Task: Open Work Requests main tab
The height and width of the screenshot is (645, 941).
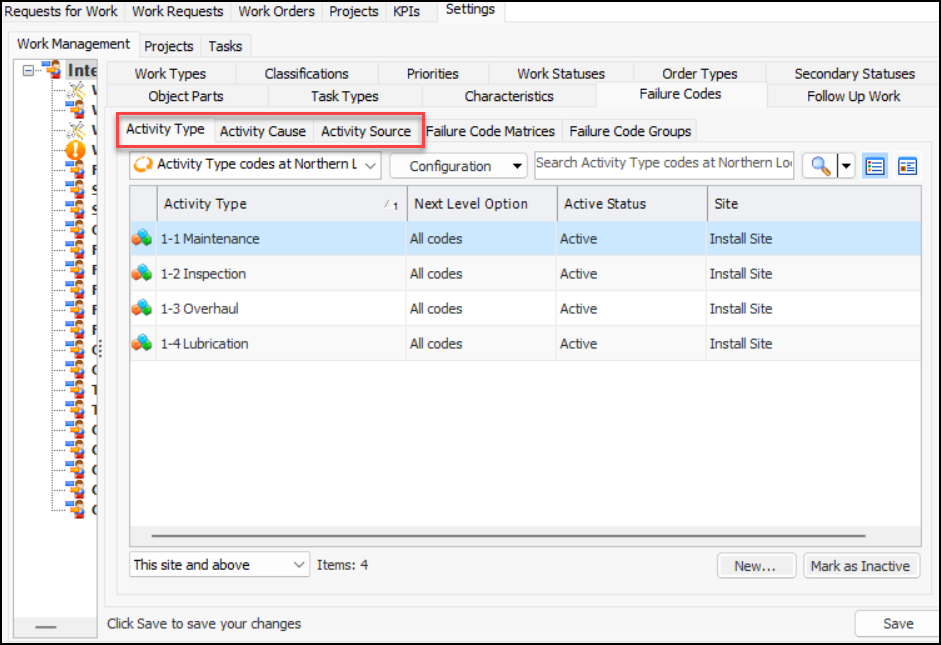Action: [x=178, y=11]
